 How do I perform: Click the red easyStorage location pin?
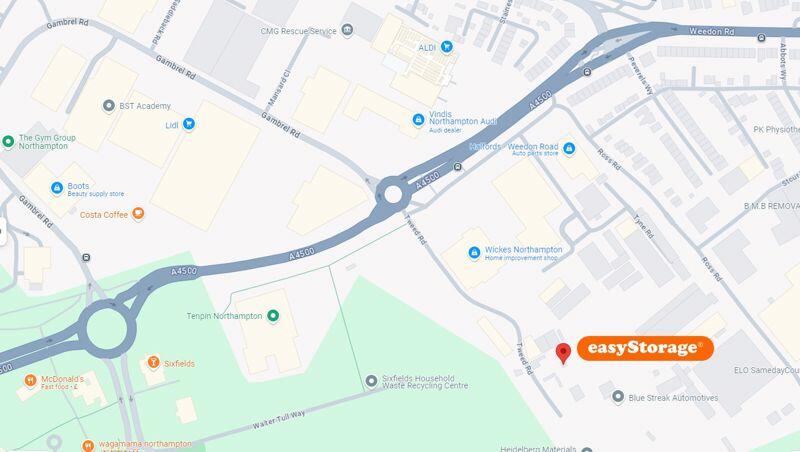point(563,353)
